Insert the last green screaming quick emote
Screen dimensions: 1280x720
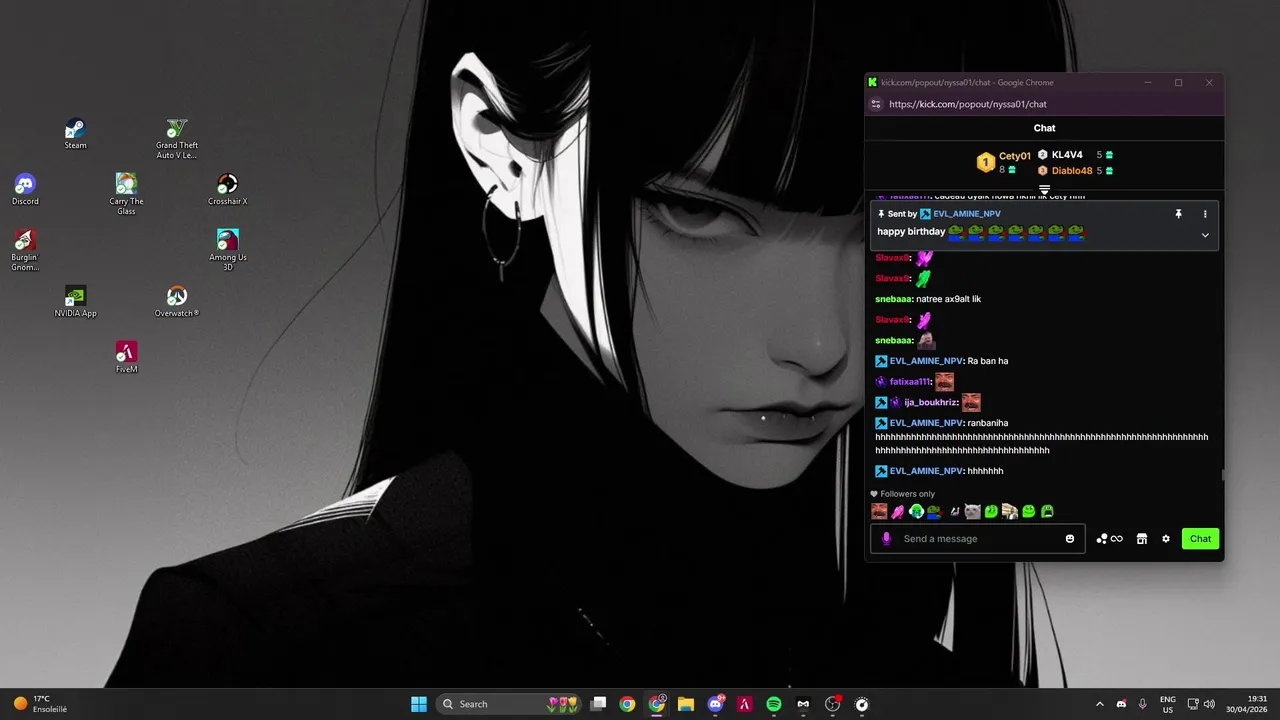tap(1047, 511)
